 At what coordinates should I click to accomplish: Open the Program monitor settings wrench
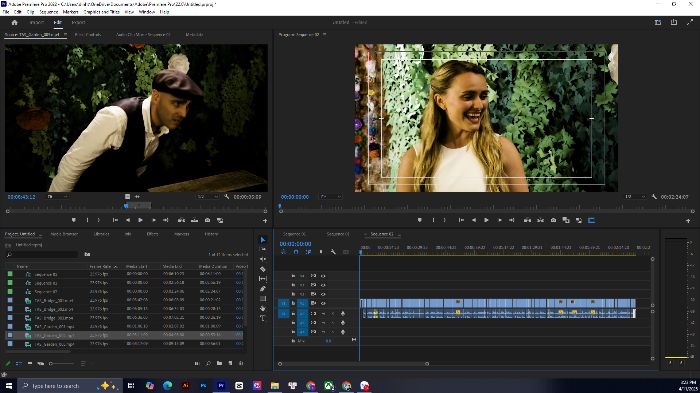point(654,196)
